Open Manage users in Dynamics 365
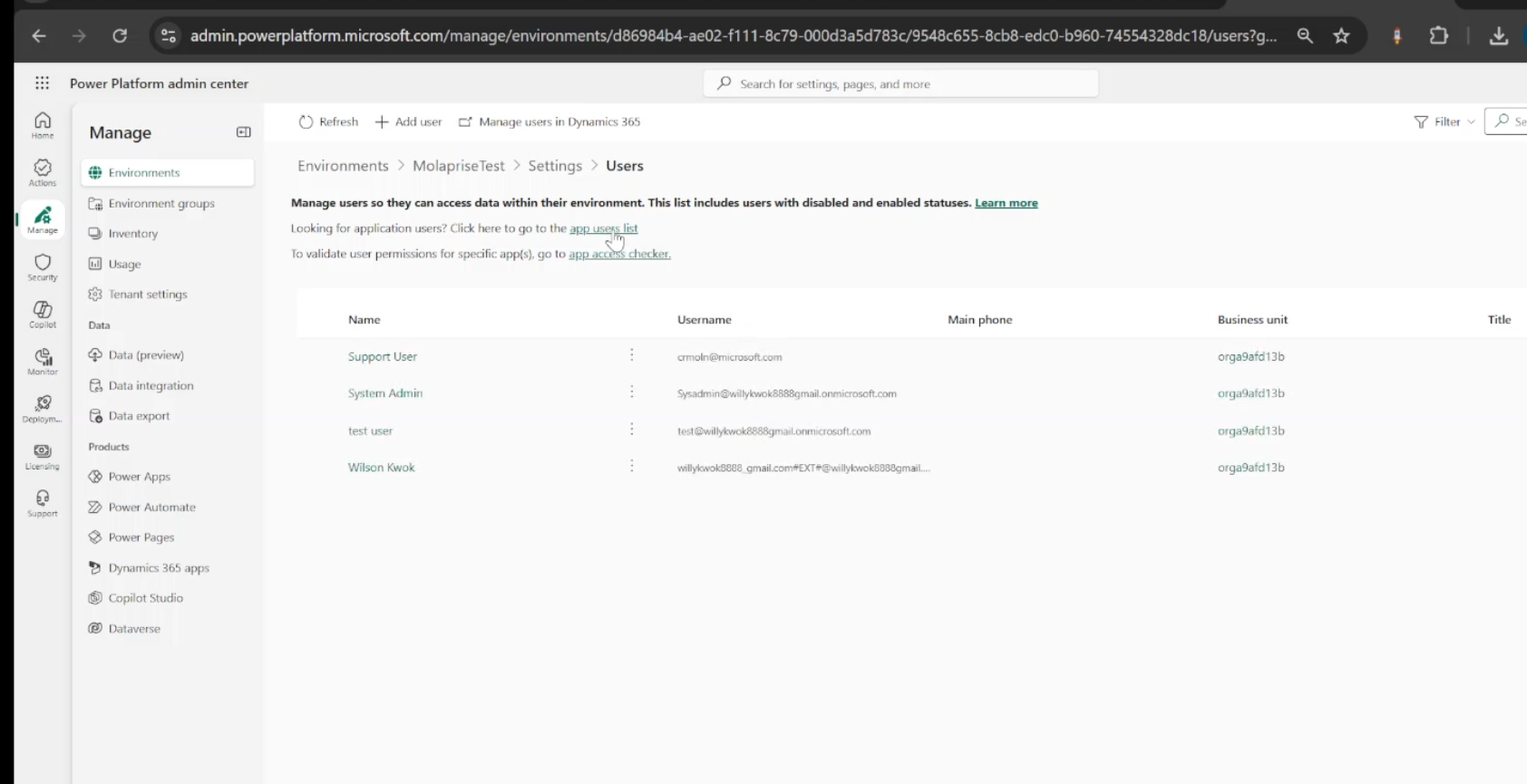Image resolution: width=1527 pixels, height=784 pixels. point(550,121)
